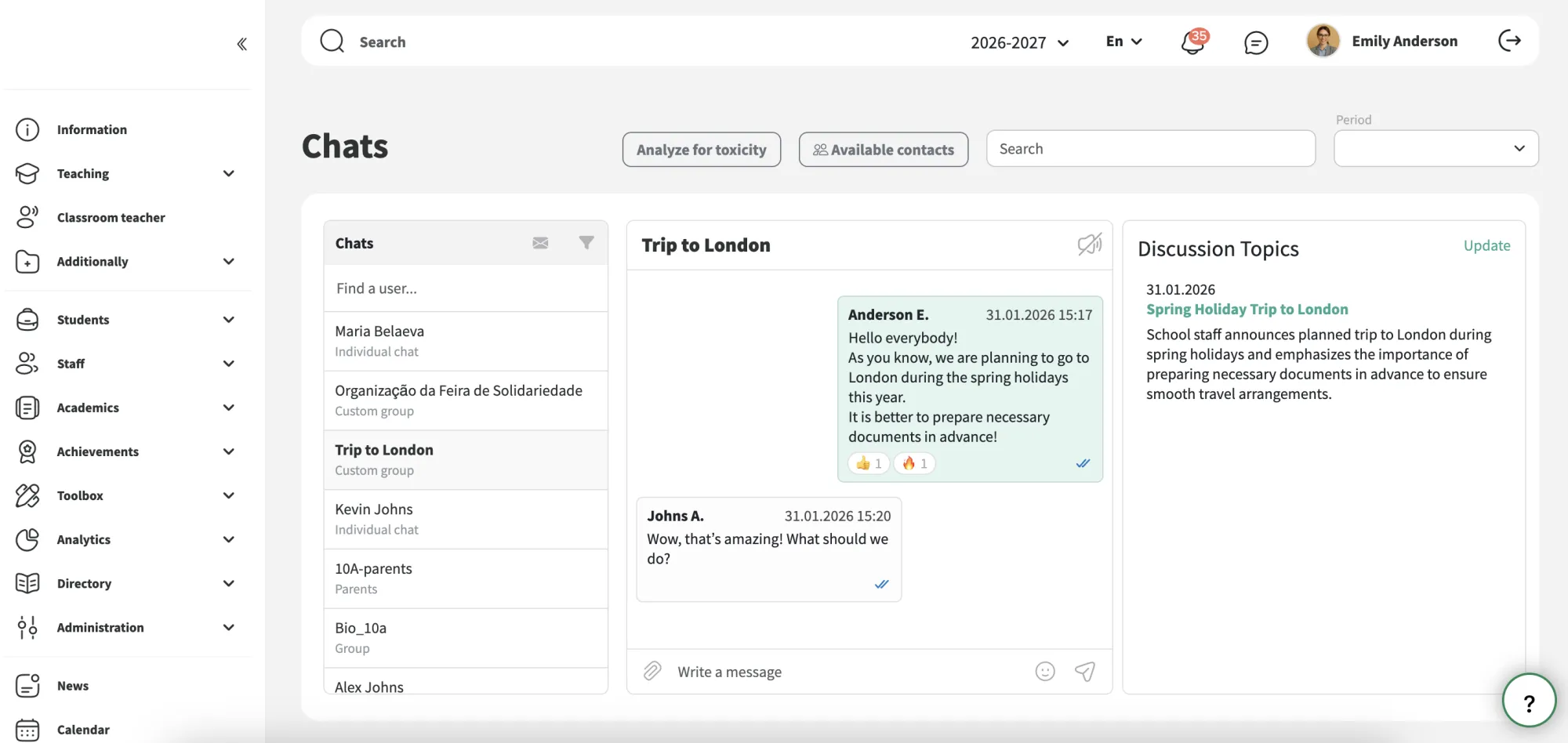Click the Find a user field
1568x743 pixels.
(466, 288)
